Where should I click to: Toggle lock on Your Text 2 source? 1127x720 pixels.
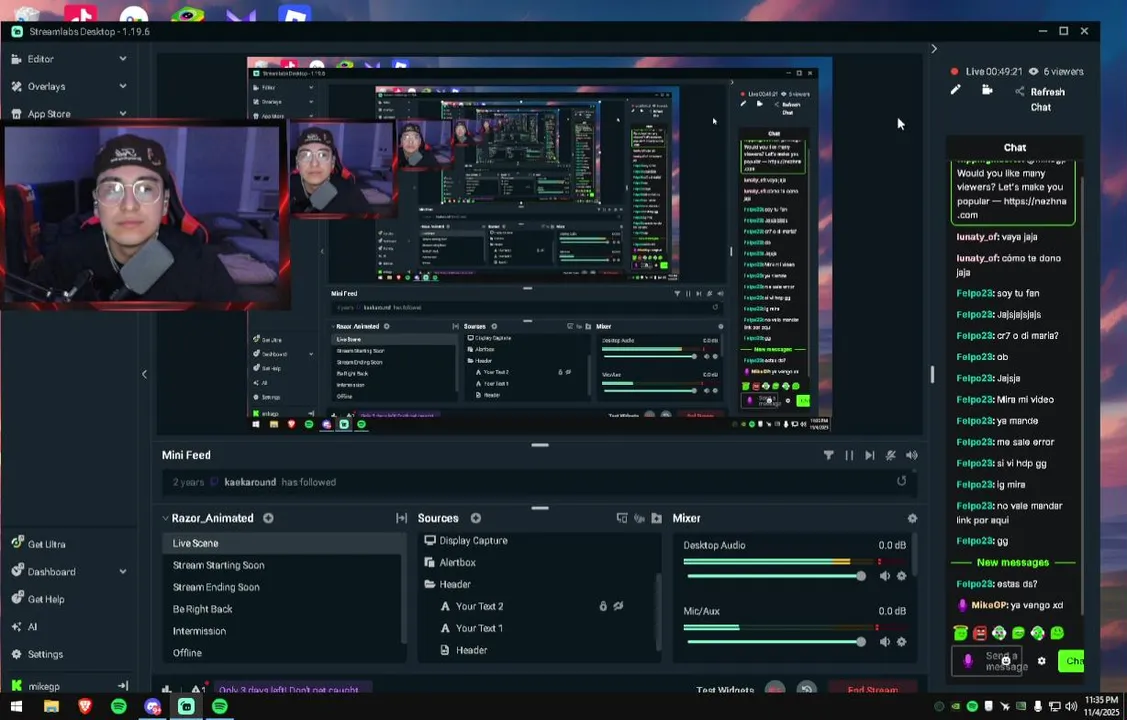click(603, 606)
